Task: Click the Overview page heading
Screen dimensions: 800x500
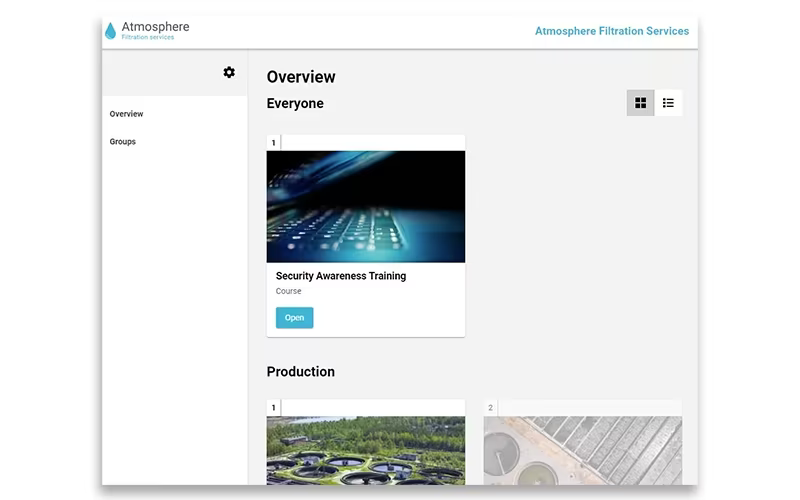Action: [x=301, y=77]
